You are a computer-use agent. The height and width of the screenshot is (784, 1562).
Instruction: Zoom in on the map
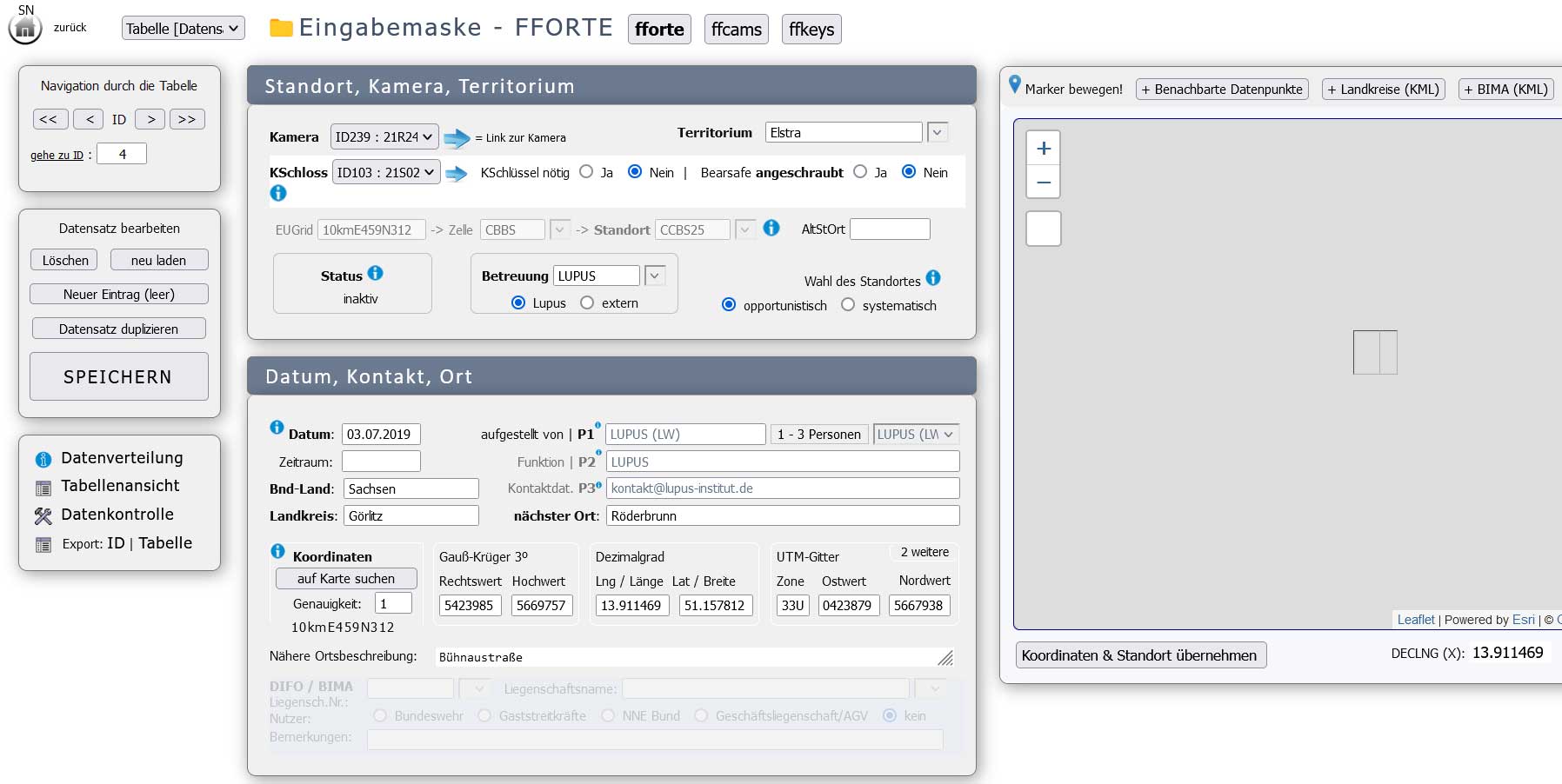tap(1044, 149)
